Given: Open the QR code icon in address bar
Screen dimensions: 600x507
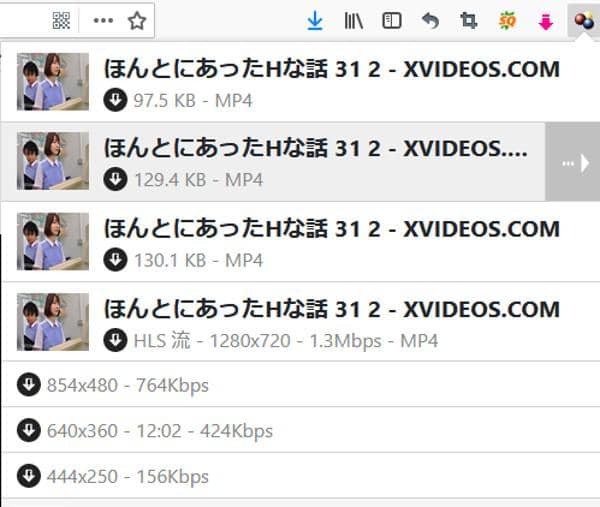Looking at the screenshot, I should 61,20.
